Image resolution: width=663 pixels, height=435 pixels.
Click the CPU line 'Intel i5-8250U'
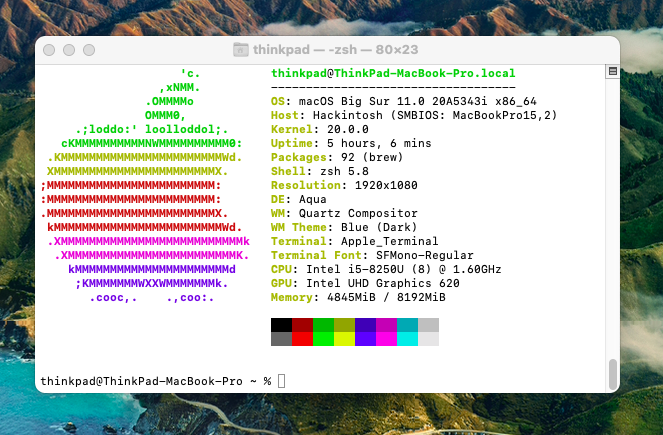tap(355, 269)
